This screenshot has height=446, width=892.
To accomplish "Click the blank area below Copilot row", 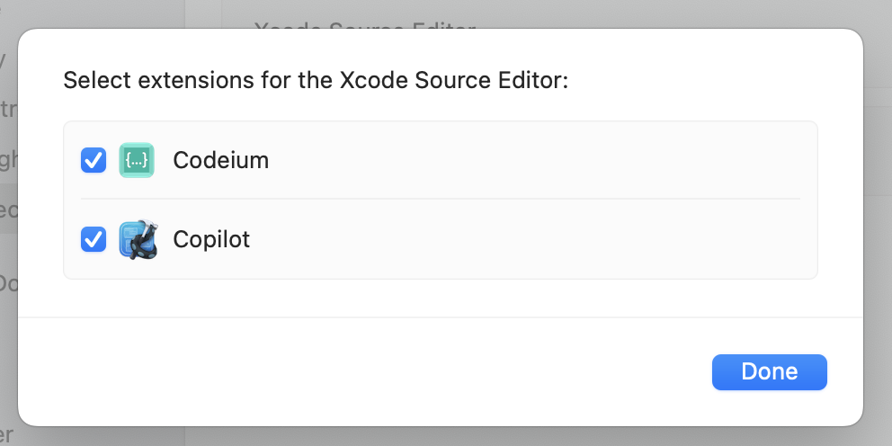I will [x=440, y=298].
